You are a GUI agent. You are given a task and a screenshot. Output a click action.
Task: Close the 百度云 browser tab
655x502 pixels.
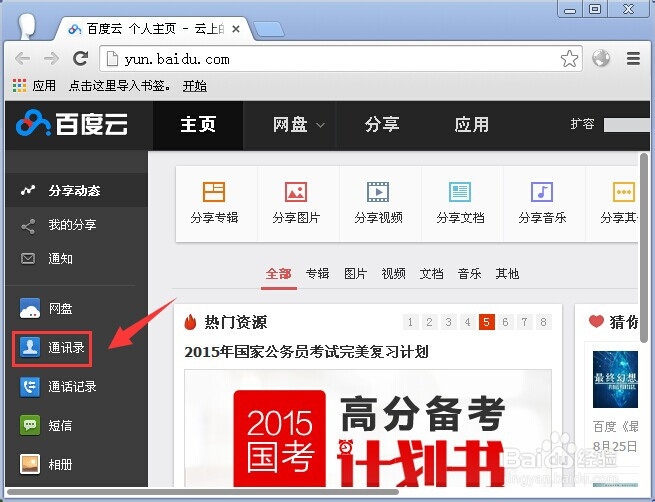[236, 29]
